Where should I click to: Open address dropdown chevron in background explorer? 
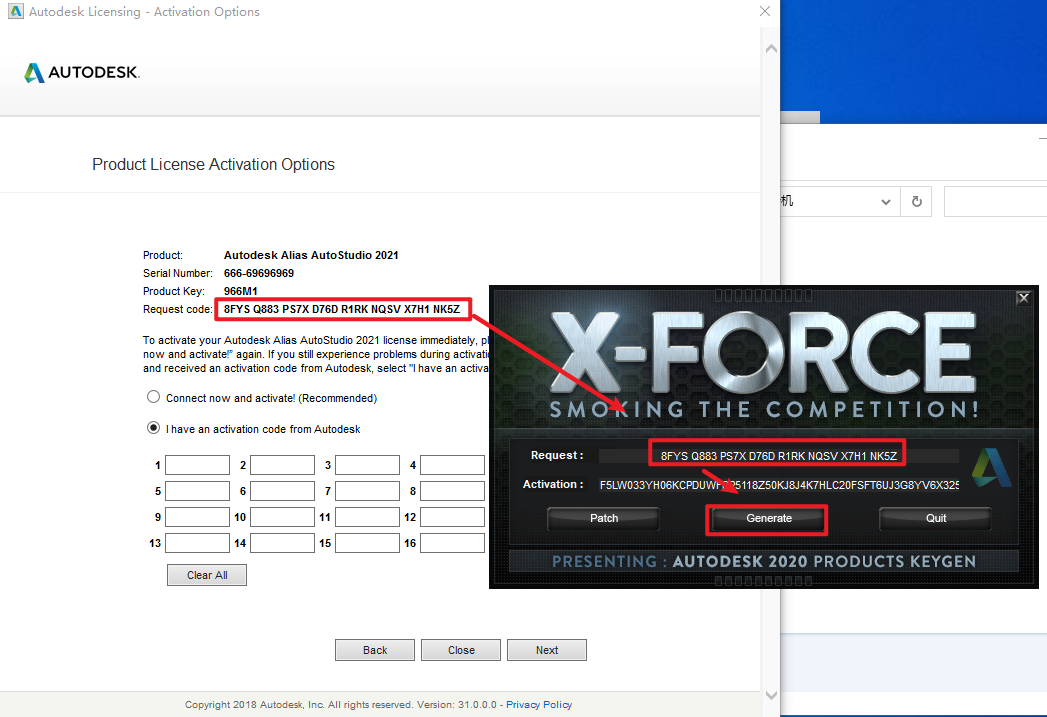(885, 202)
